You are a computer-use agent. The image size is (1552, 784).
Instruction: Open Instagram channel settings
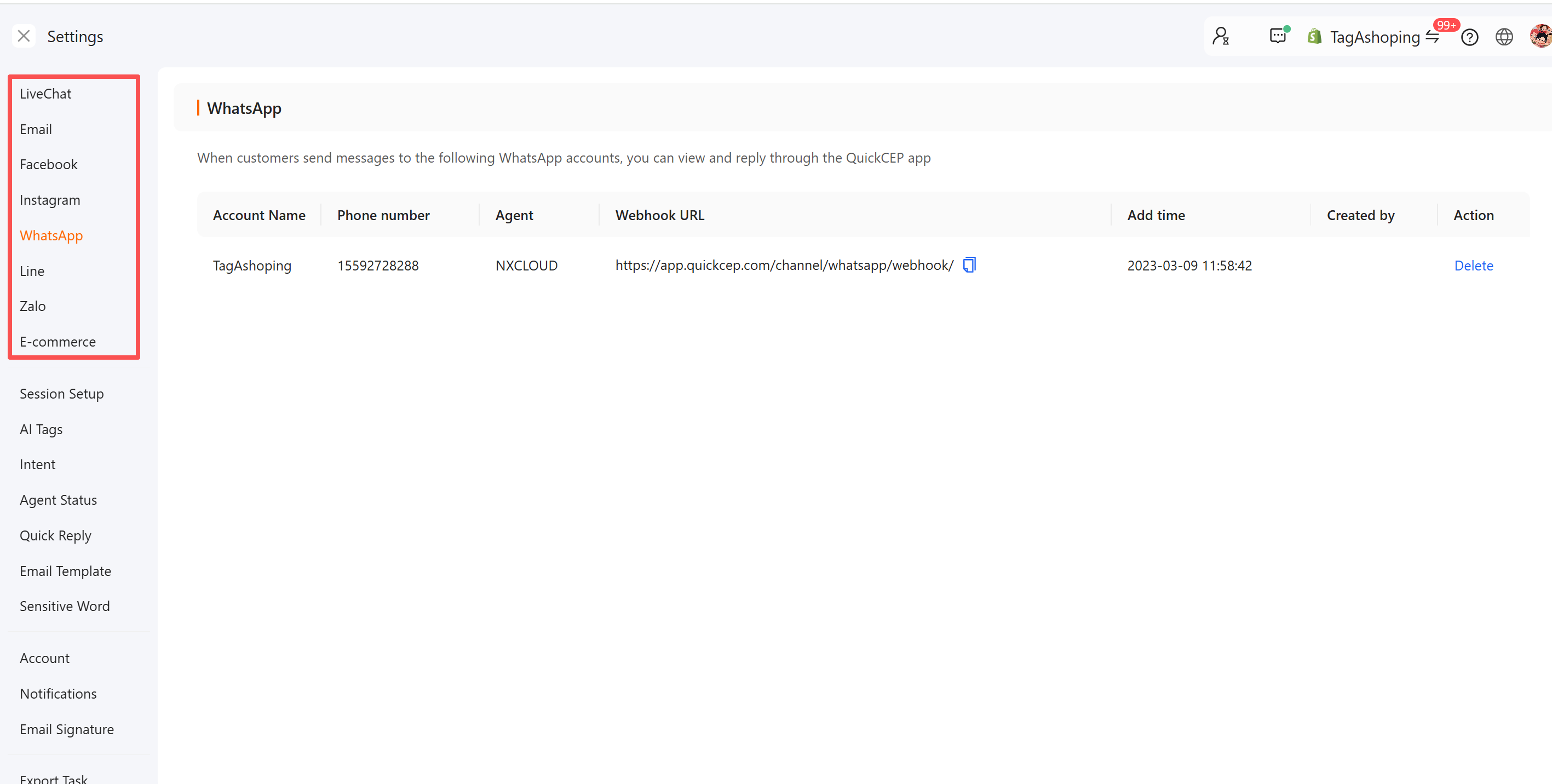(x=49, y=200)
